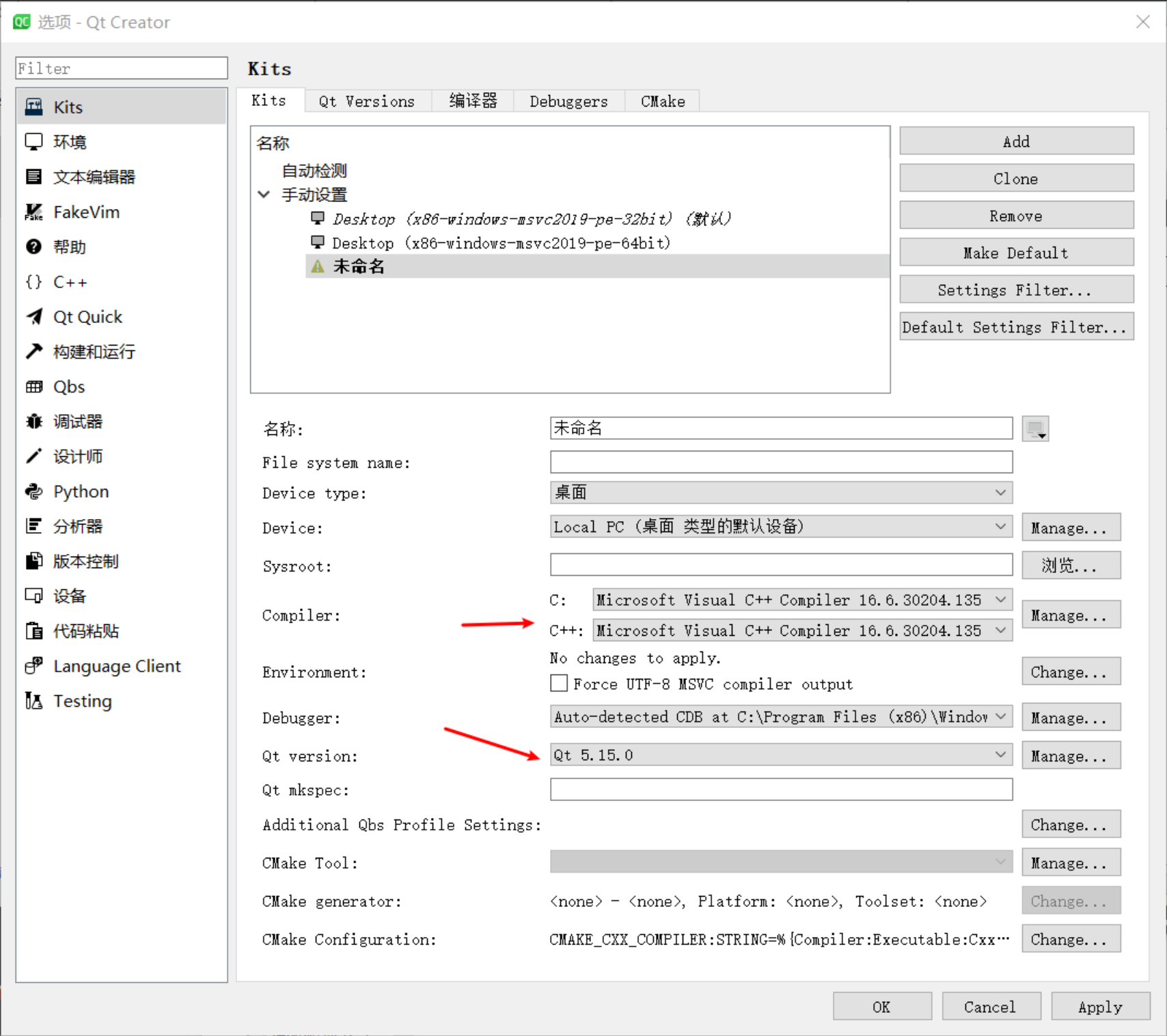
Task: Click the kit icon chooser button beside name field
Action: [x=1035, y=429]
